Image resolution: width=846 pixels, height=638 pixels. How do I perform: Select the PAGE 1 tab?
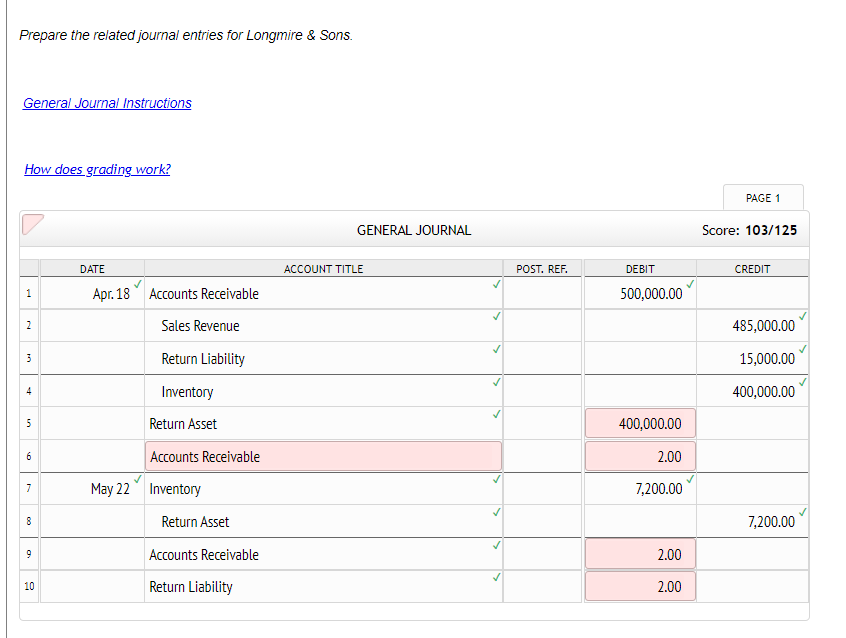[763, 197]
